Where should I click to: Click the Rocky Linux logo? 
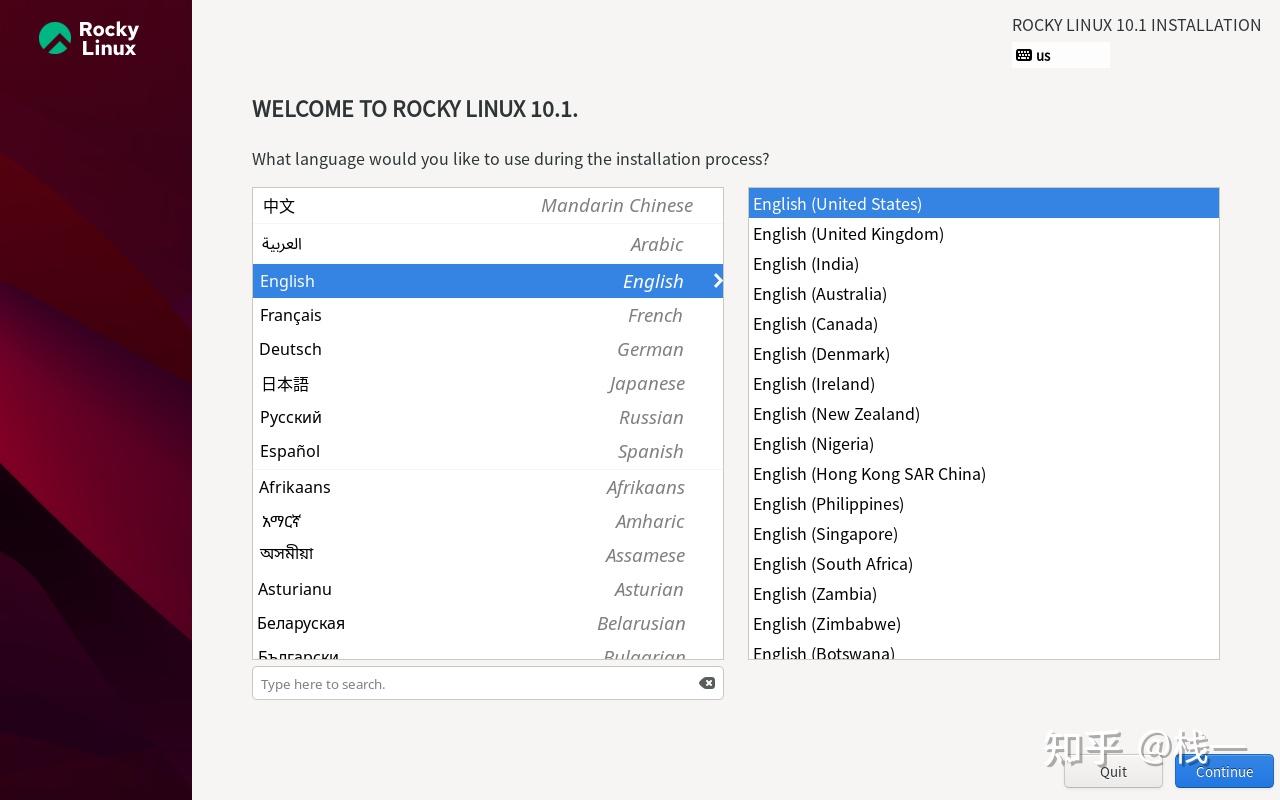pyautogui.click(x=89, y=38)
